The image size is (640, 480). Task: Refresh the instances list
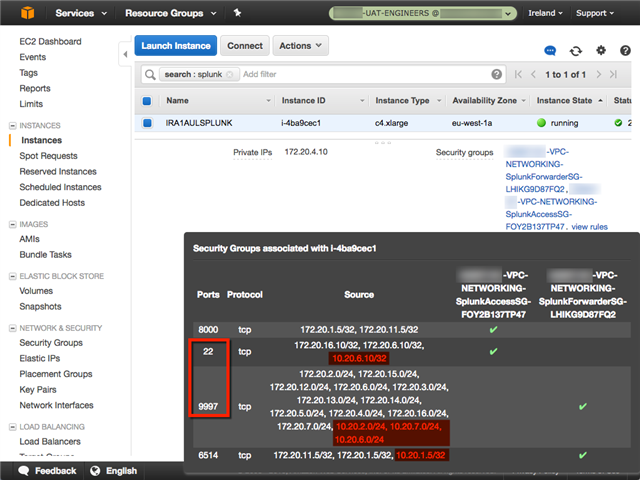point(576,51)
